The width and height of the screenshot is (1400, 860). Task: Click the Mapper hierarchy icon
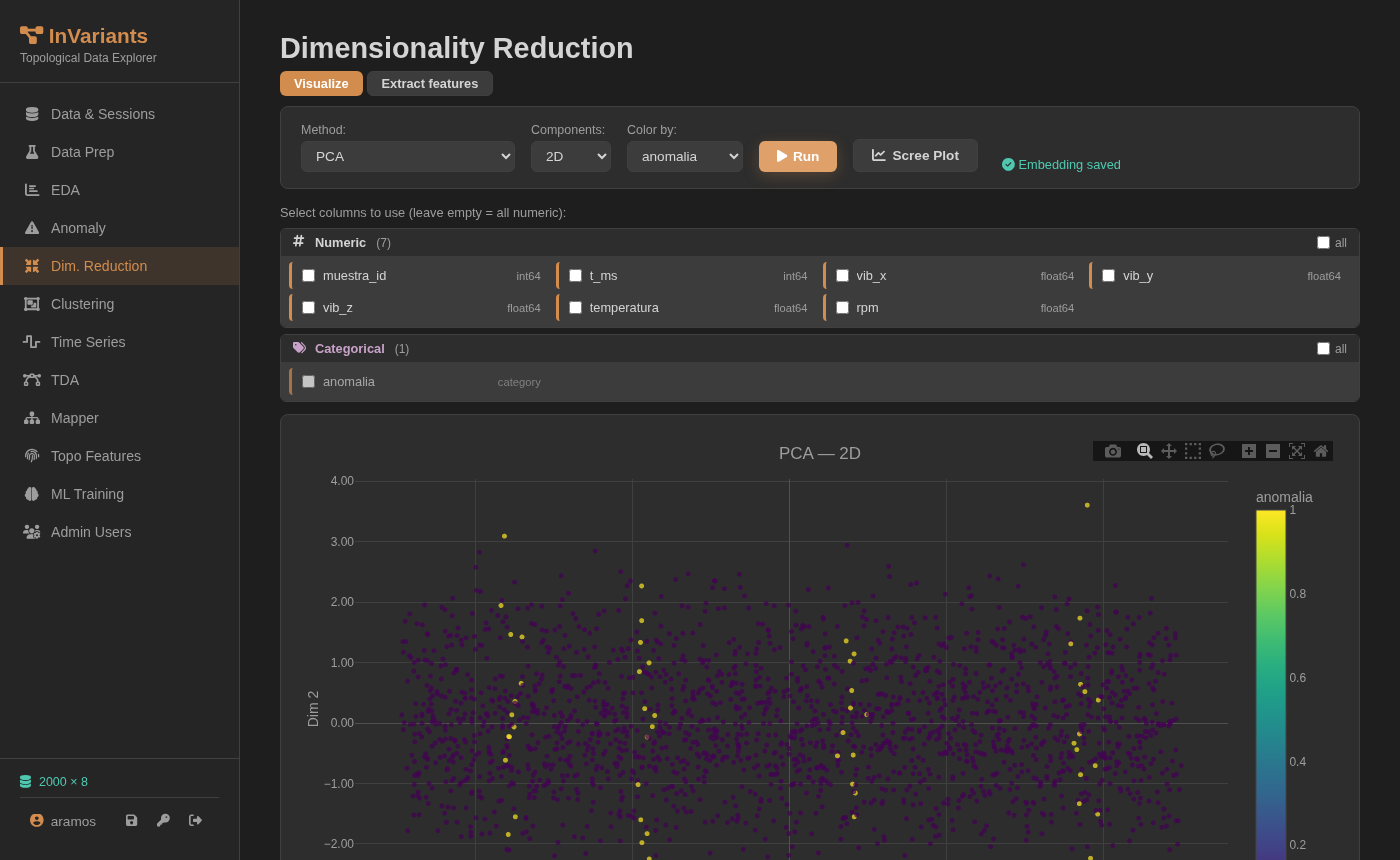32,418
